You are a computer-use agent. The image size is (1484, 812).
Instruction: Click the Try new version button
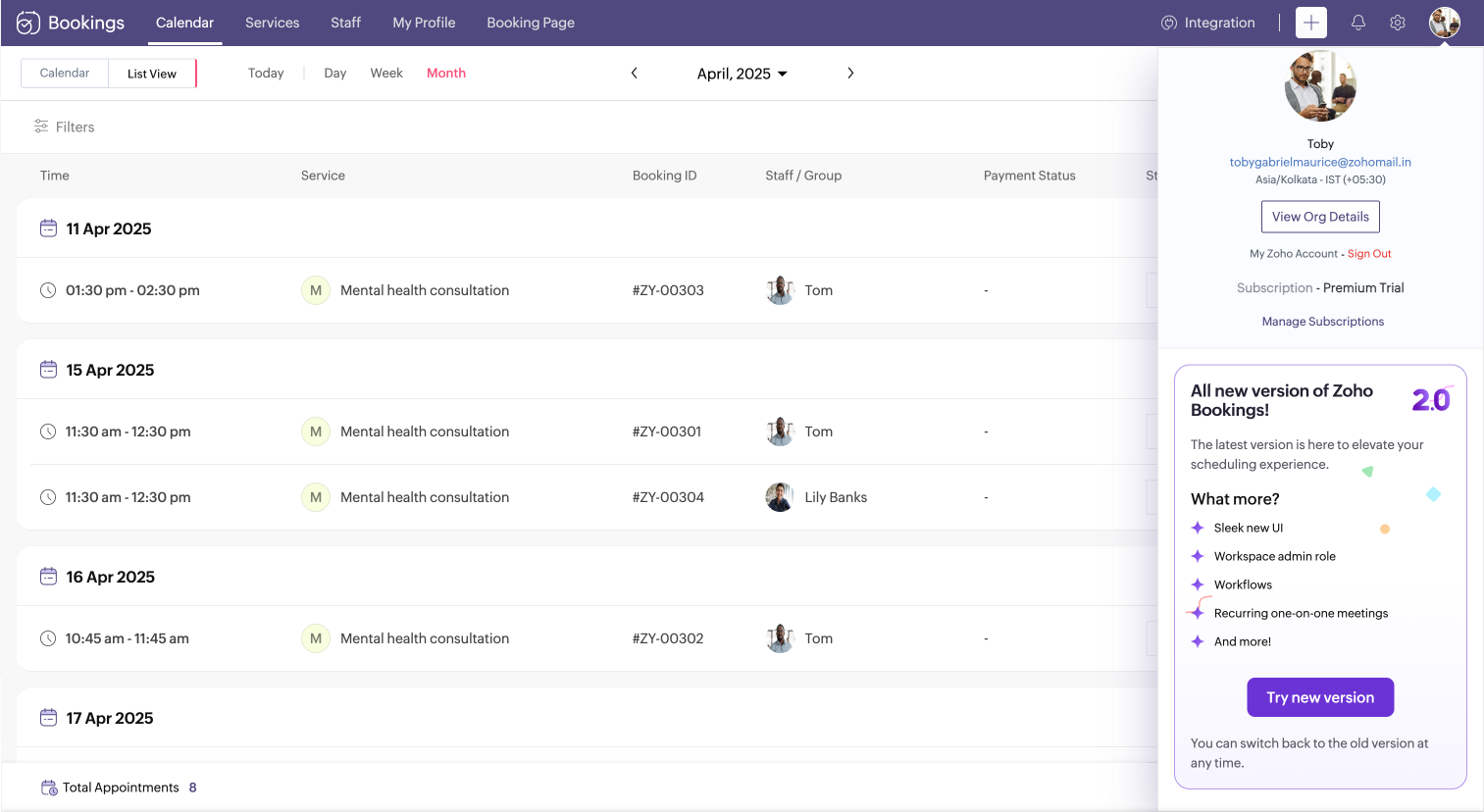pos(1320,697)
